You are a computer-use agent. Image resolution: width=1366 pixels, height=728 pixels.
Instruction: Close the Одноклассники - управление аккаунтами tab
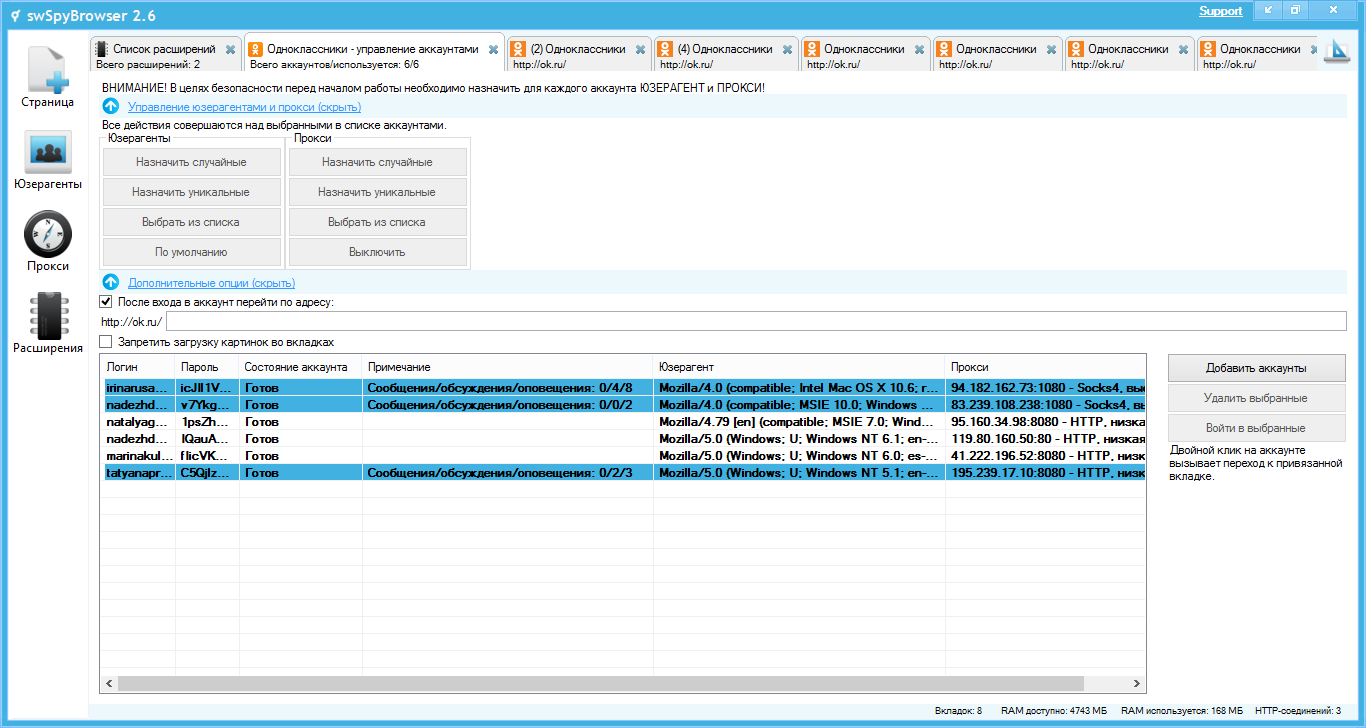pos(493,49)
